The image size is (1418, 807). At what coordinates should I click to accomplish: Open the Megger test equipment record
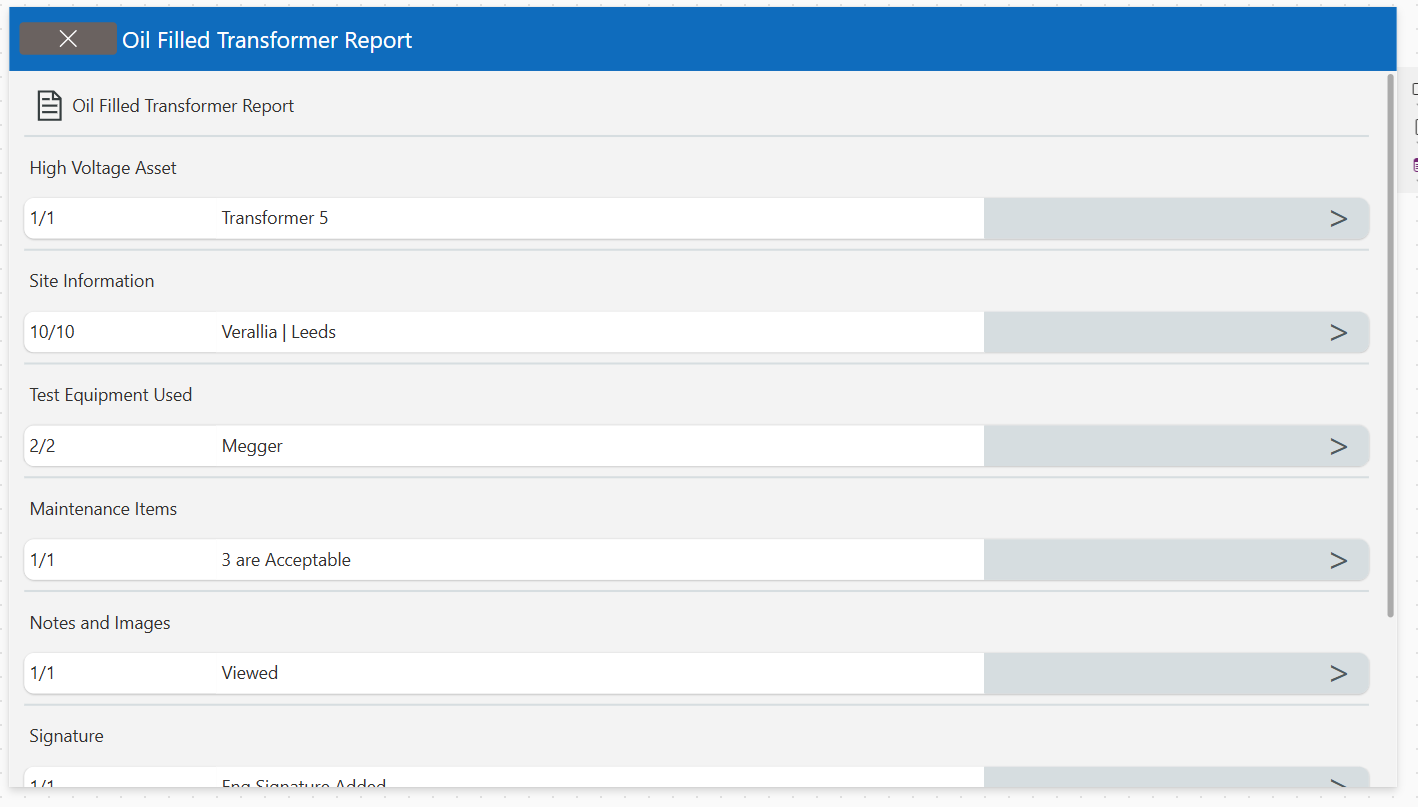point(500,446)
